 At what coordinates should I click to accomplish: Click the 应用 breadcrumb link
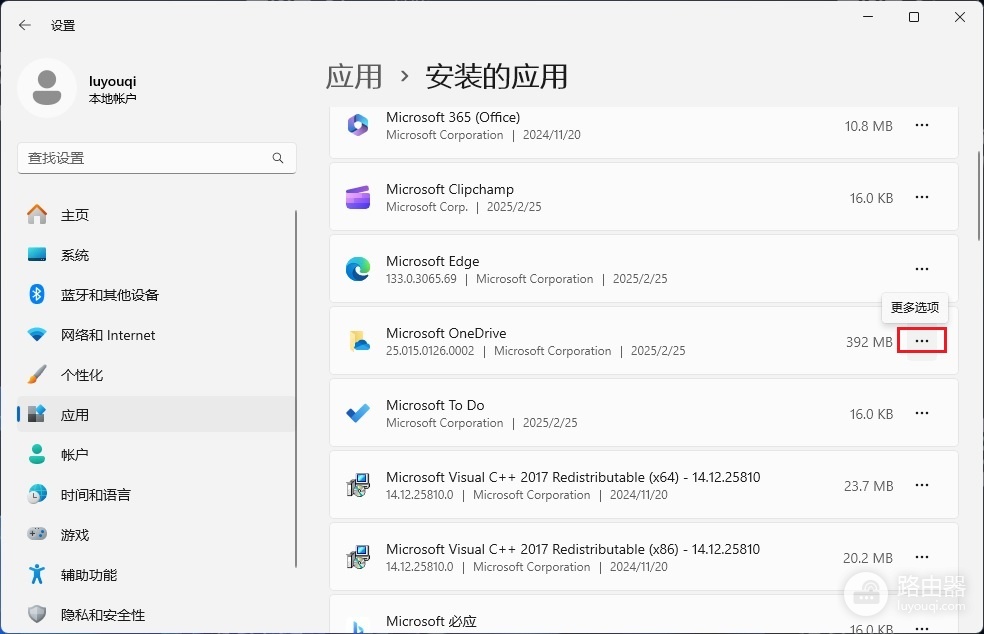354,77
